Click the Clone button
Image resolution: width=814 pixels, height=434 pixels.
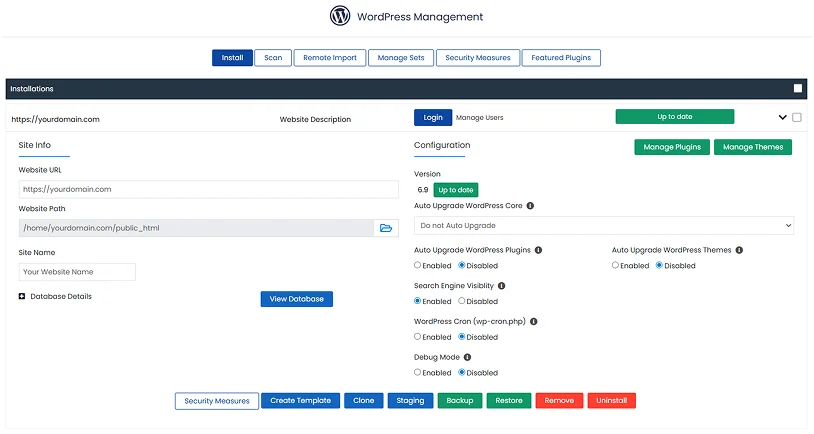click(363, 400)
